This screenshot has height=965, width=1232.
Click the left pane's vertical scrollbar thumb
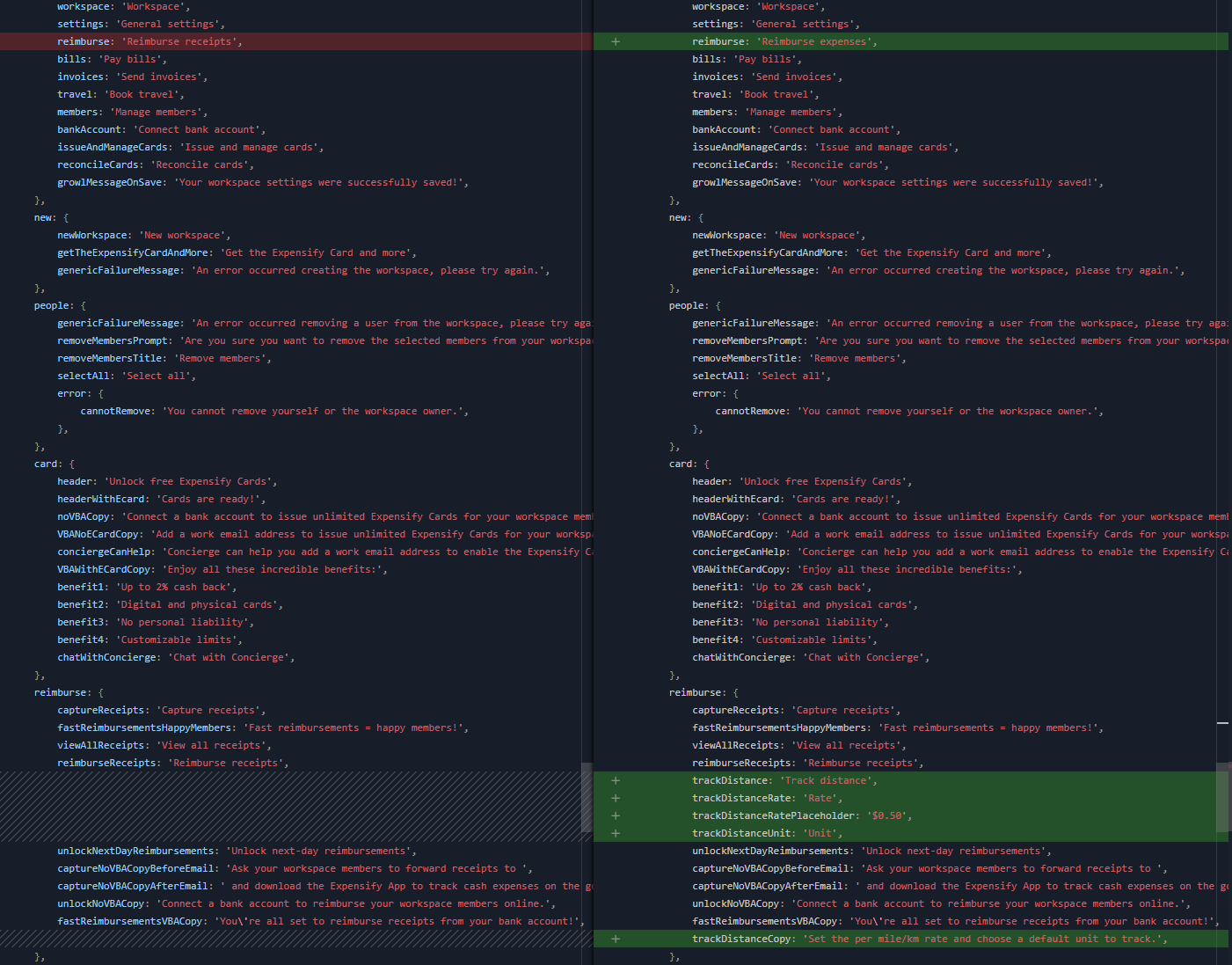(x=587, y=797)
